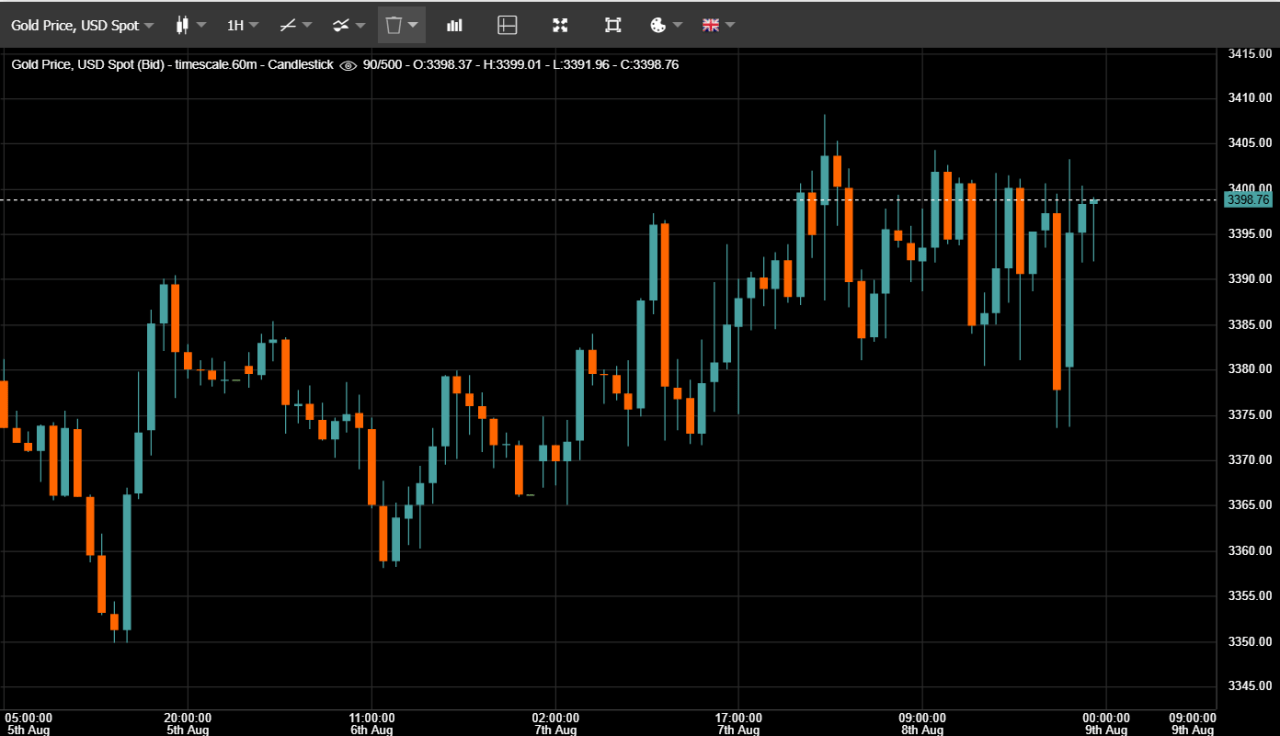Image resolution: width=1280 pixels, height=736 pixels.
Task: Click the 3398.76 current price label
Action: point(1247,200)
